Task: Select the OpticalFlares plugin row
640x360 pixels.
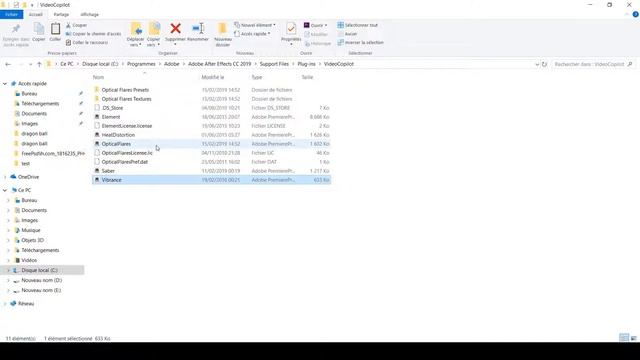Action: point(211,144)
